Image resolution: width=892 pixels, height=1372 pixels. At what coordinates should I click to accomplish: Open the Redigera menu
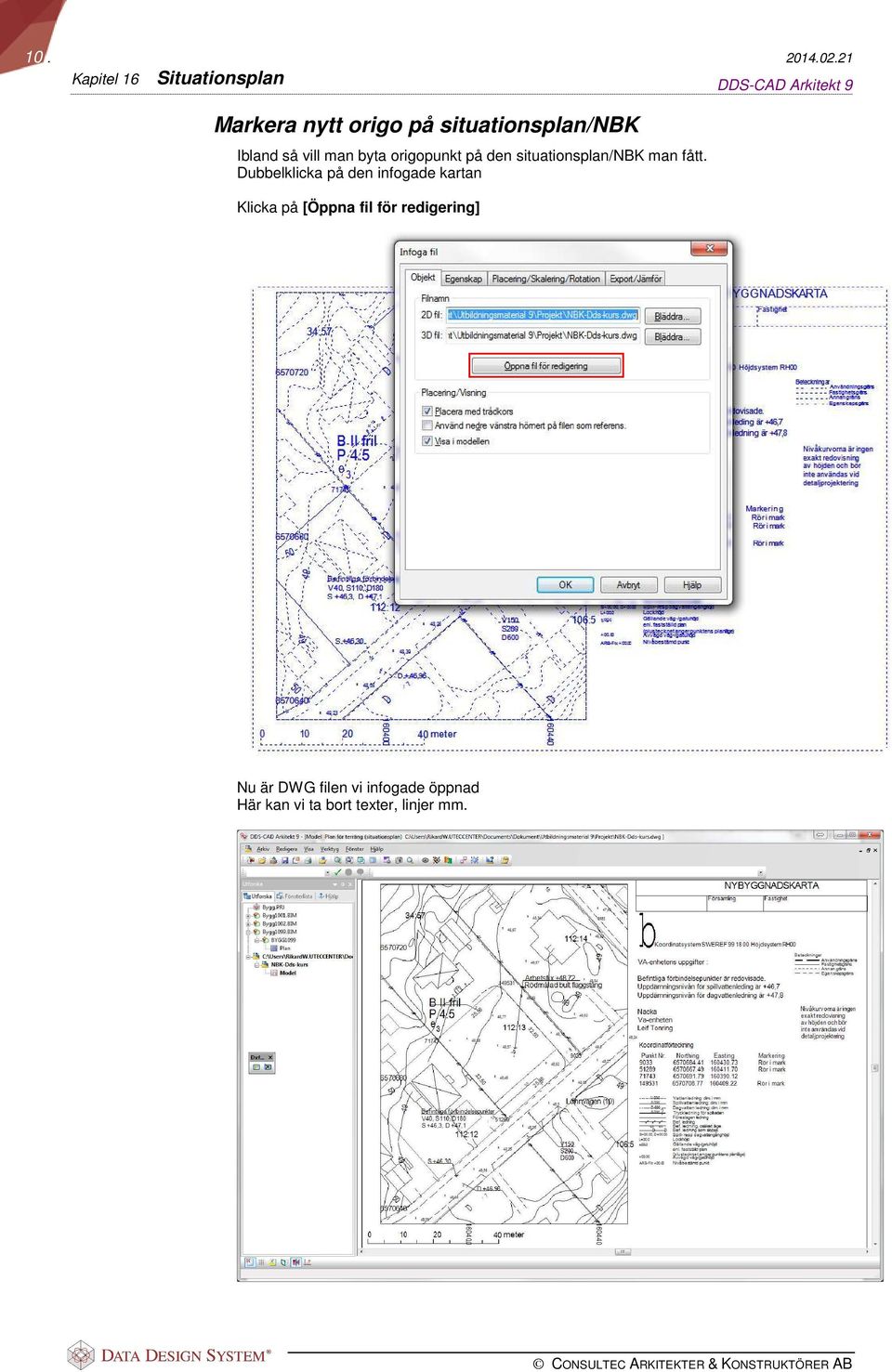click(286, 849)
